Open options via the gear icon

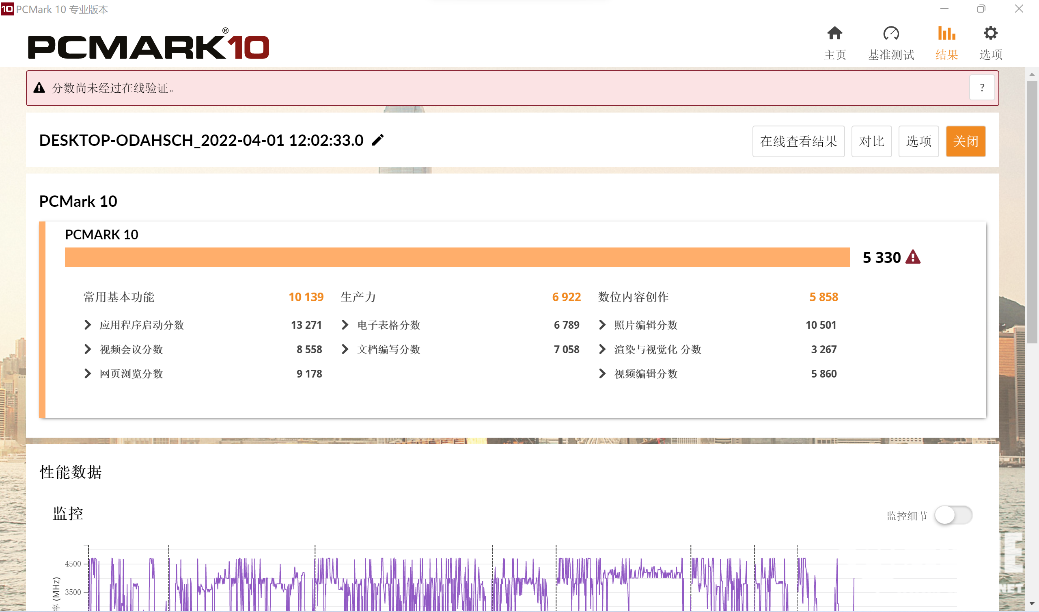(x=990, y=34)
